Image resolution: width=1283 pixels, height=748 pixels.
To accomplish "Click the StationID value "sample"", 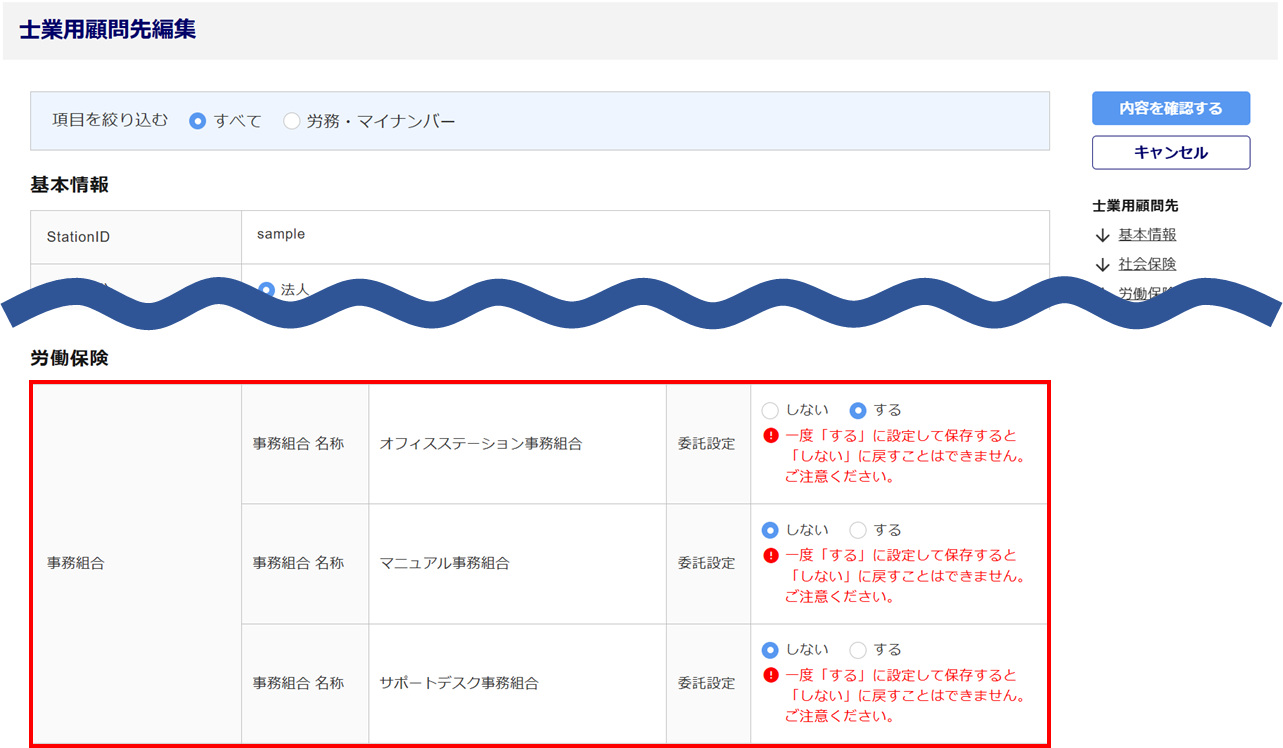I will [x=281, y=234].
